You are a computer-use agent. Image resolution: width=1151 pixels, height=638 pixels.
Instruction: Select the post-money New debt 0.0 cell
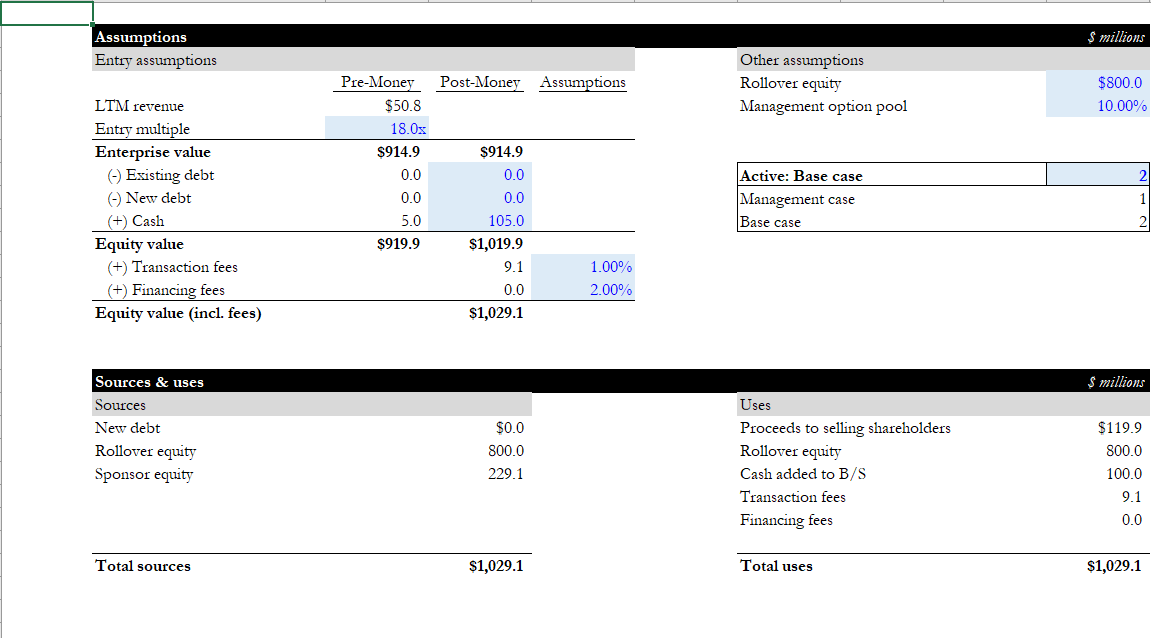point(479,197)
